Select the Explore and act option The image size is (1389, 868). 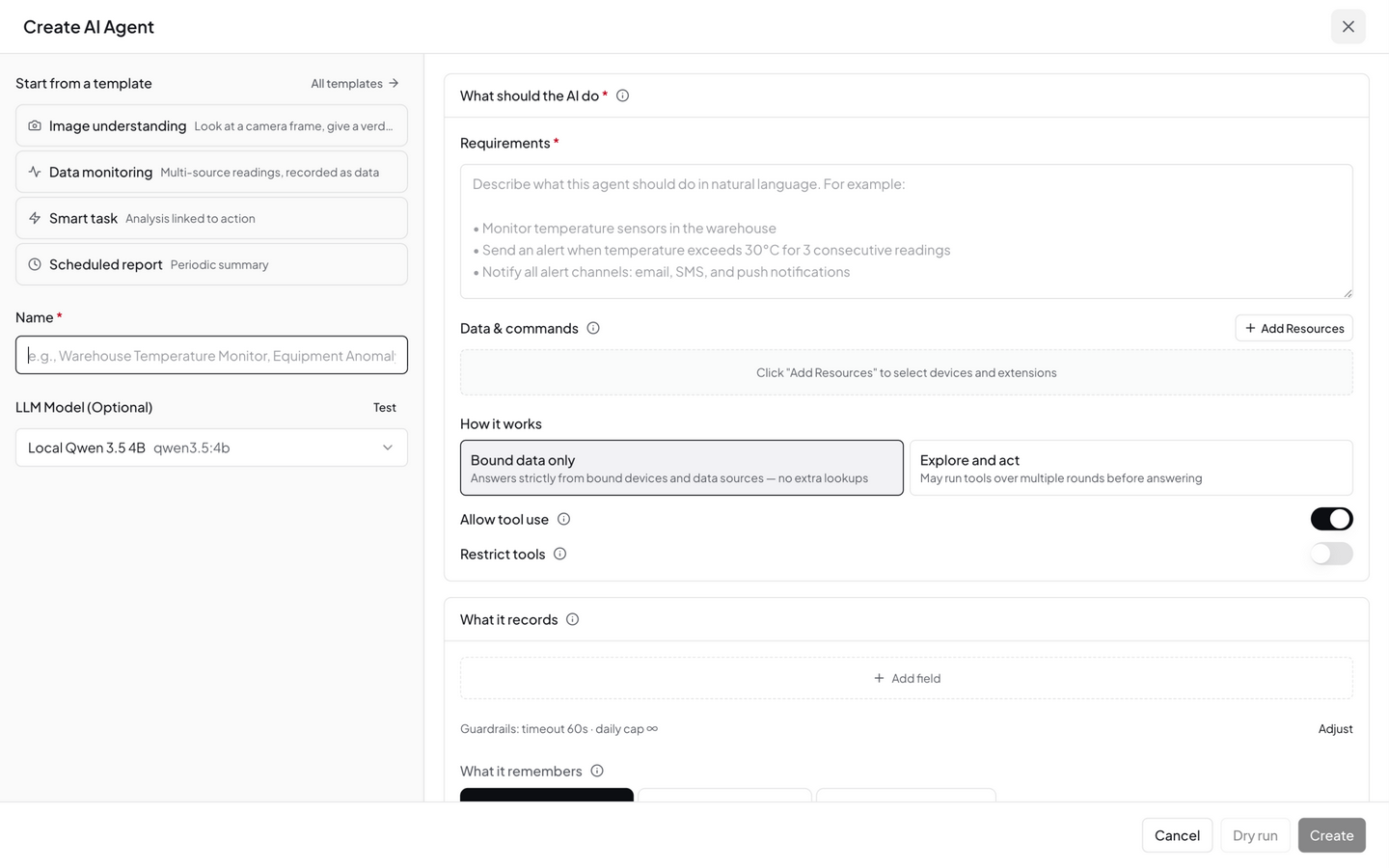click(x=1130, y=468)
